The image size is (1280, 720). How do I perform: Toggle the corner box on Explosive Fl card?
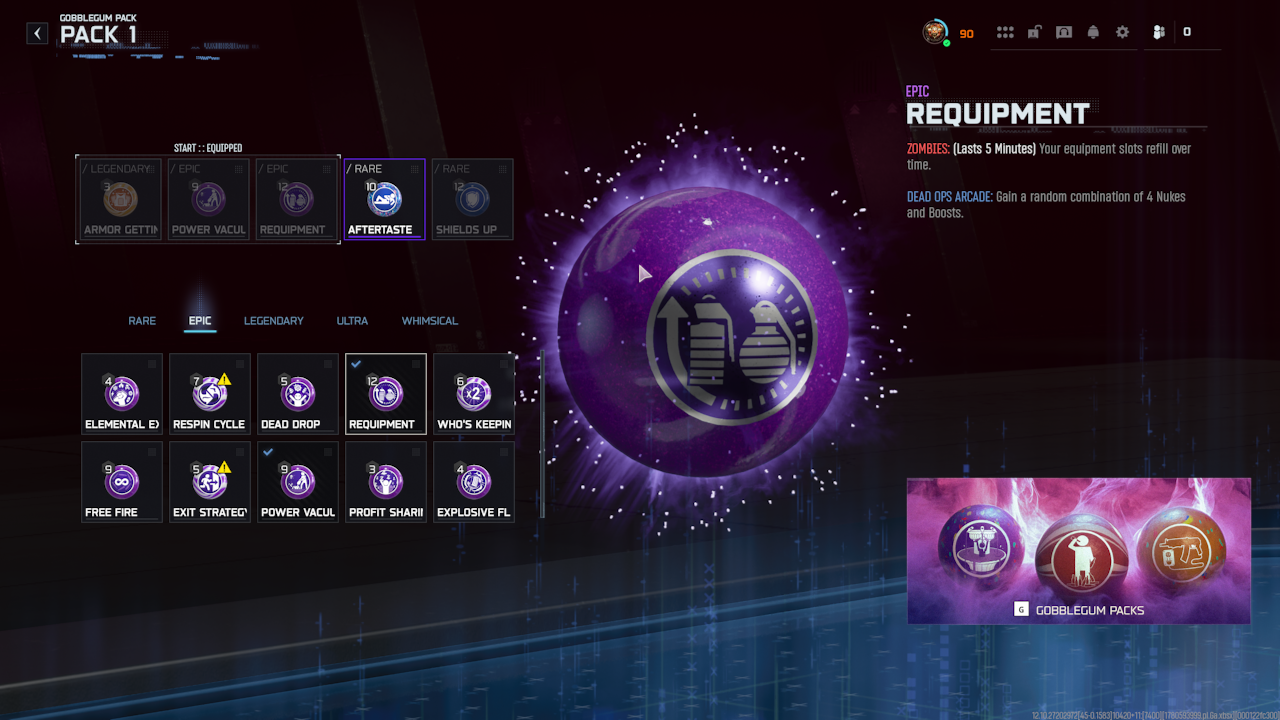[x=504, y=452]
